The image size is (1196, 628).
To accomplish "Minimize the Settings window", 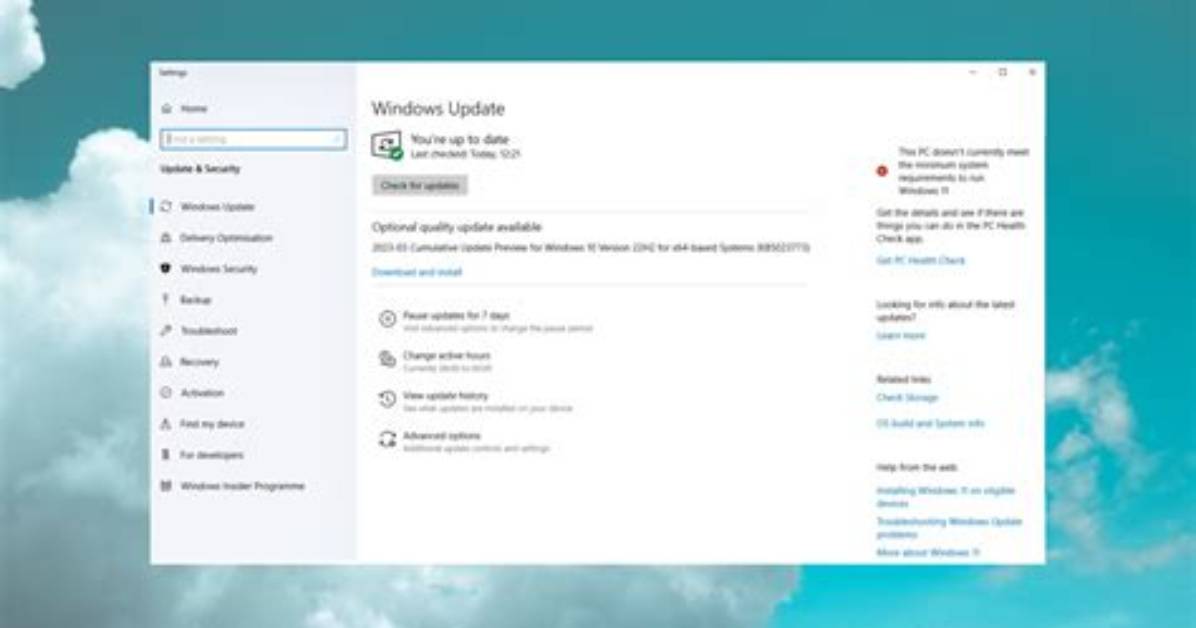I will tap(973, 72).
